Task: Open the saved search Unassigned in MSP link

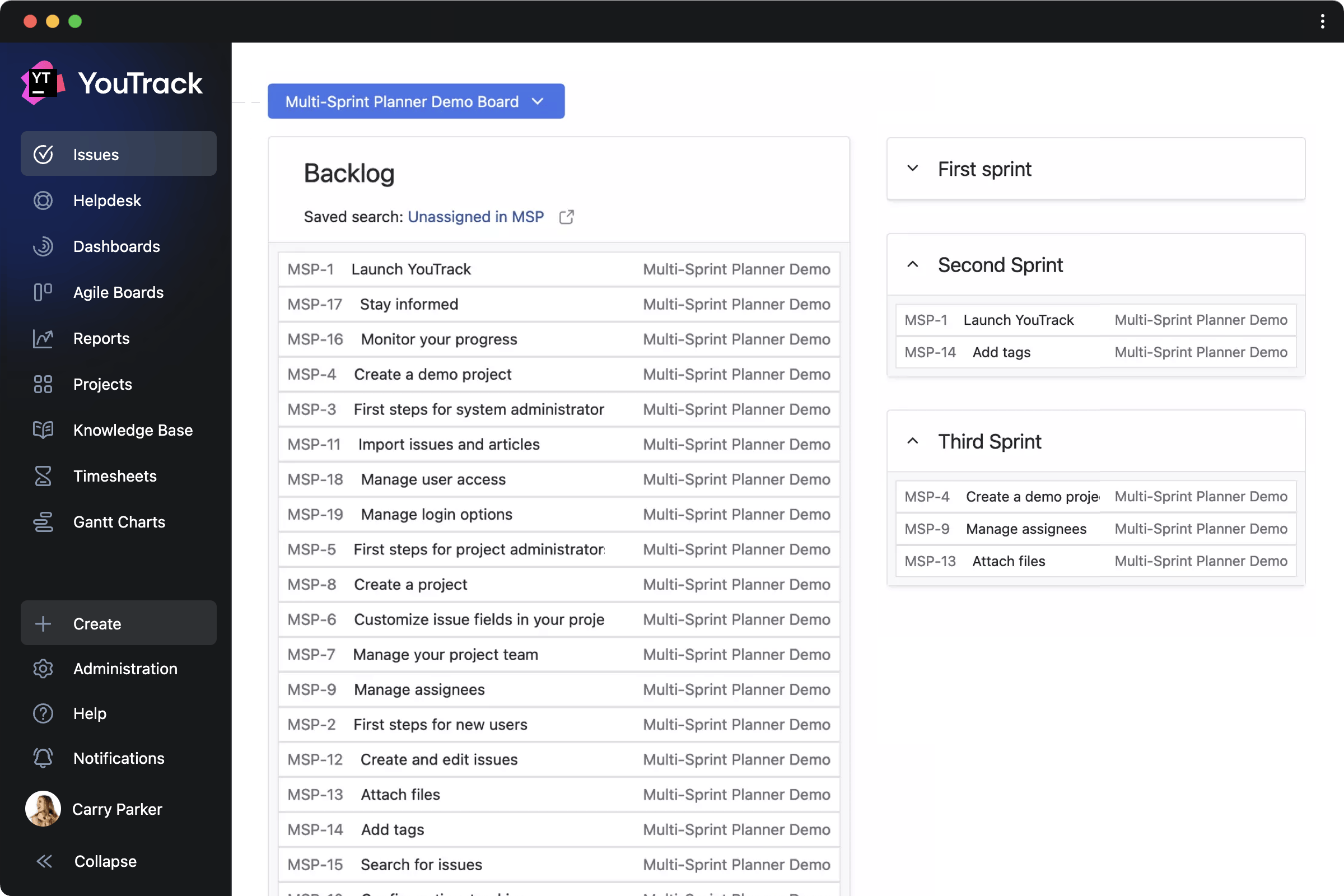Action: [475, 217]
